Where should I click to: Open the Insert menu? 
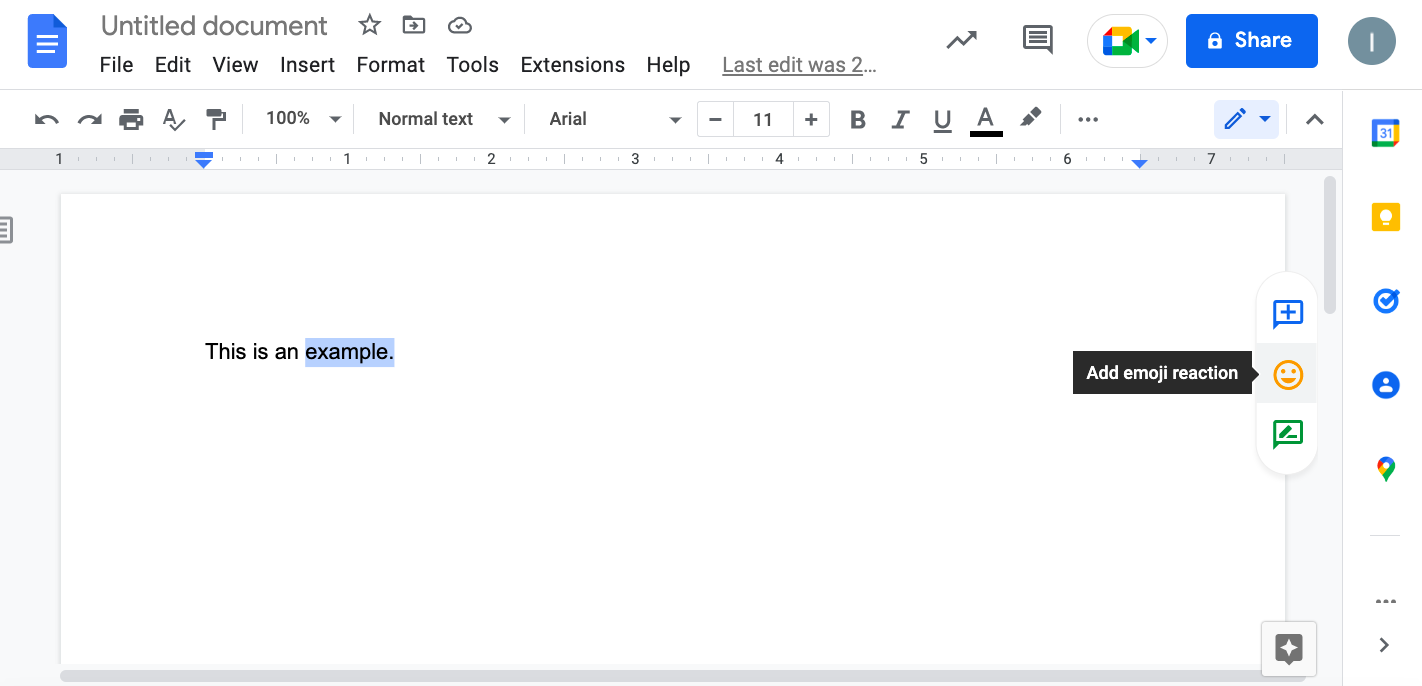click(307, 64)
